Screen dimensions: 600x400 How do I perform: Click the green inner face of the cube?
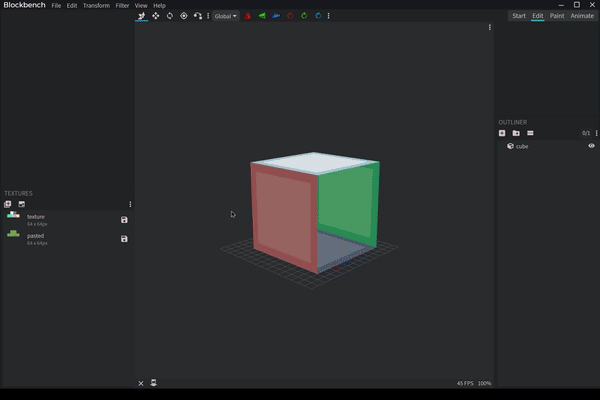[347, 203]
